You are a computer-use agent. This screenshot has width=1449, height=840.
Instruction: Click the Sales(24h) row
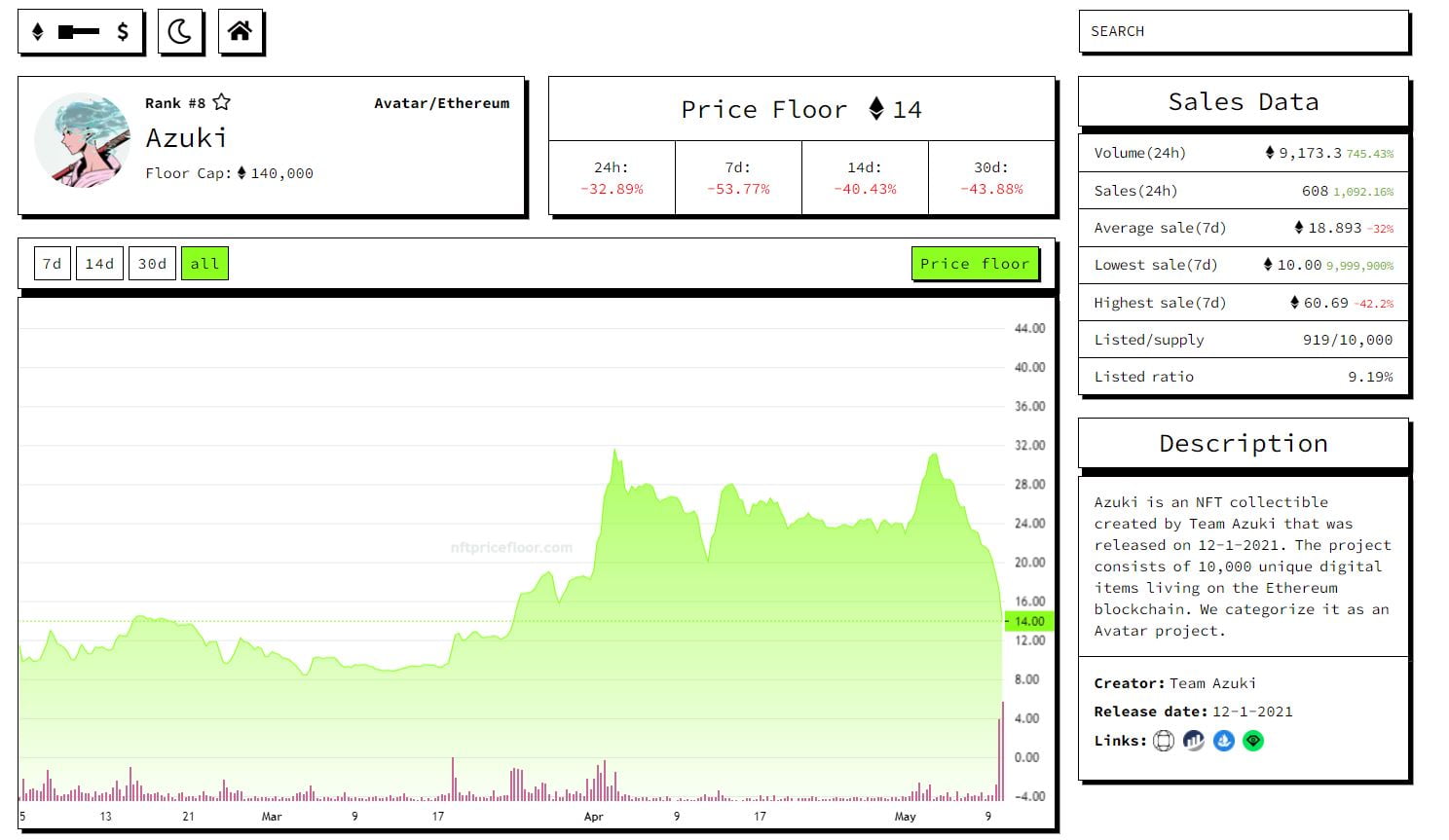click(1244, 191)
